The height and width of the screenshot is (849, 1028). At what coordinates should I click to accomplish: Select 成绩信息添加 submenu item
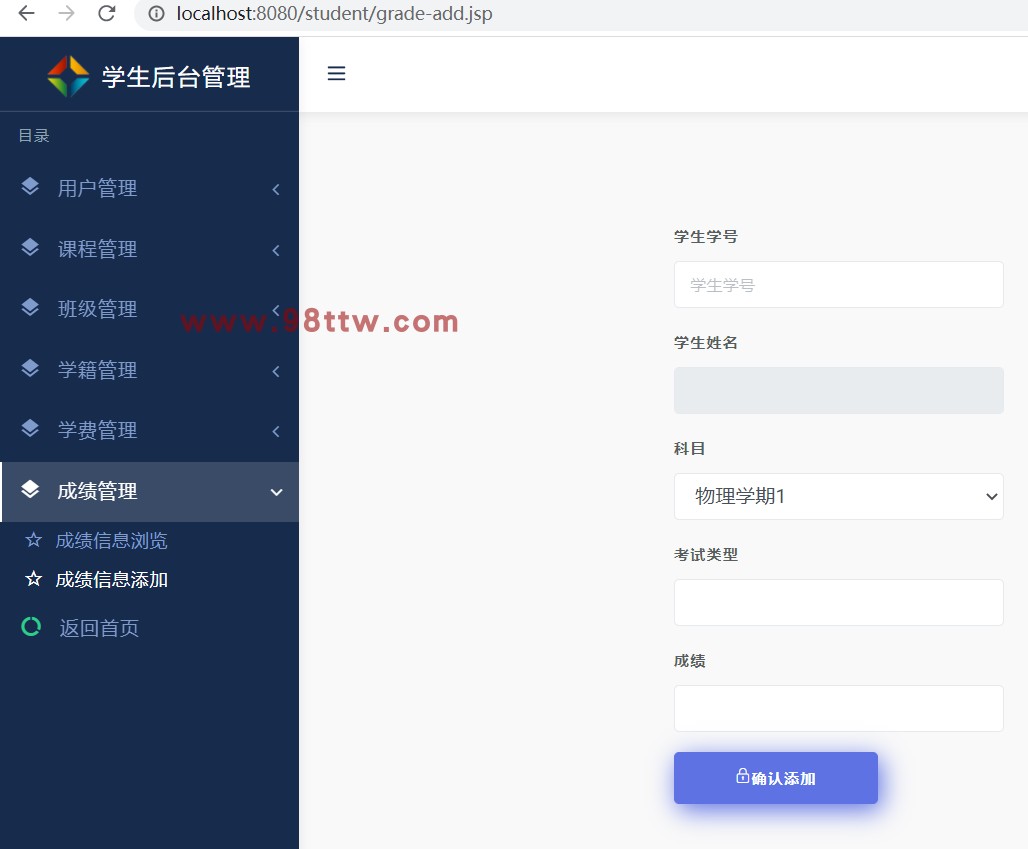point(111,580)
